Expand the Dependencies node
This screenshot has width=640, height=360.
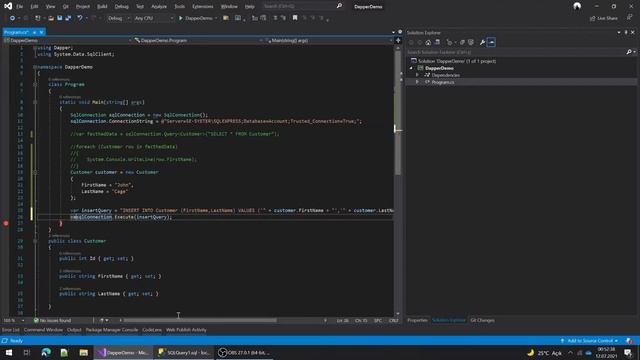click(417, 75)
